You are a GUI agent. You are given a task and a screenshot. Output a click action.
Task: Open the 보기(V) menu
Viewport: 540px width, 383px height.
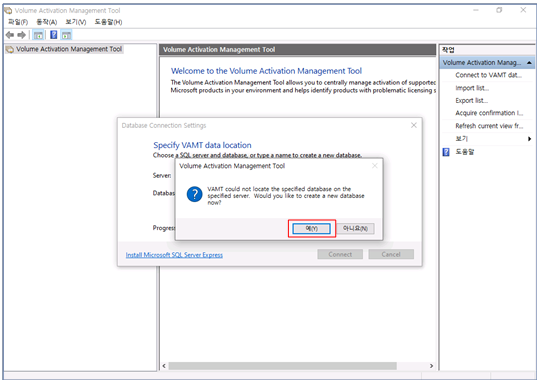76,22
